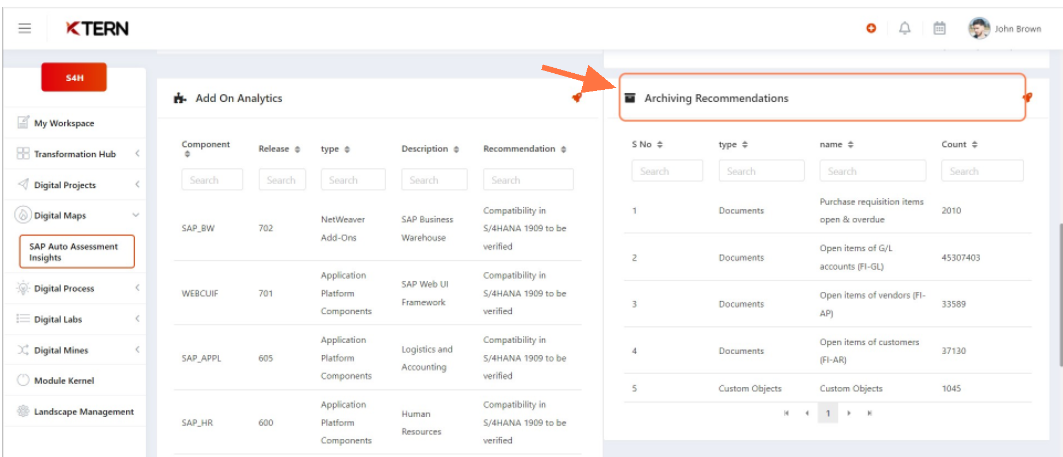Go to next page of archiving table
Viewport: 1063px width, 457px height.
click(849, 413)
